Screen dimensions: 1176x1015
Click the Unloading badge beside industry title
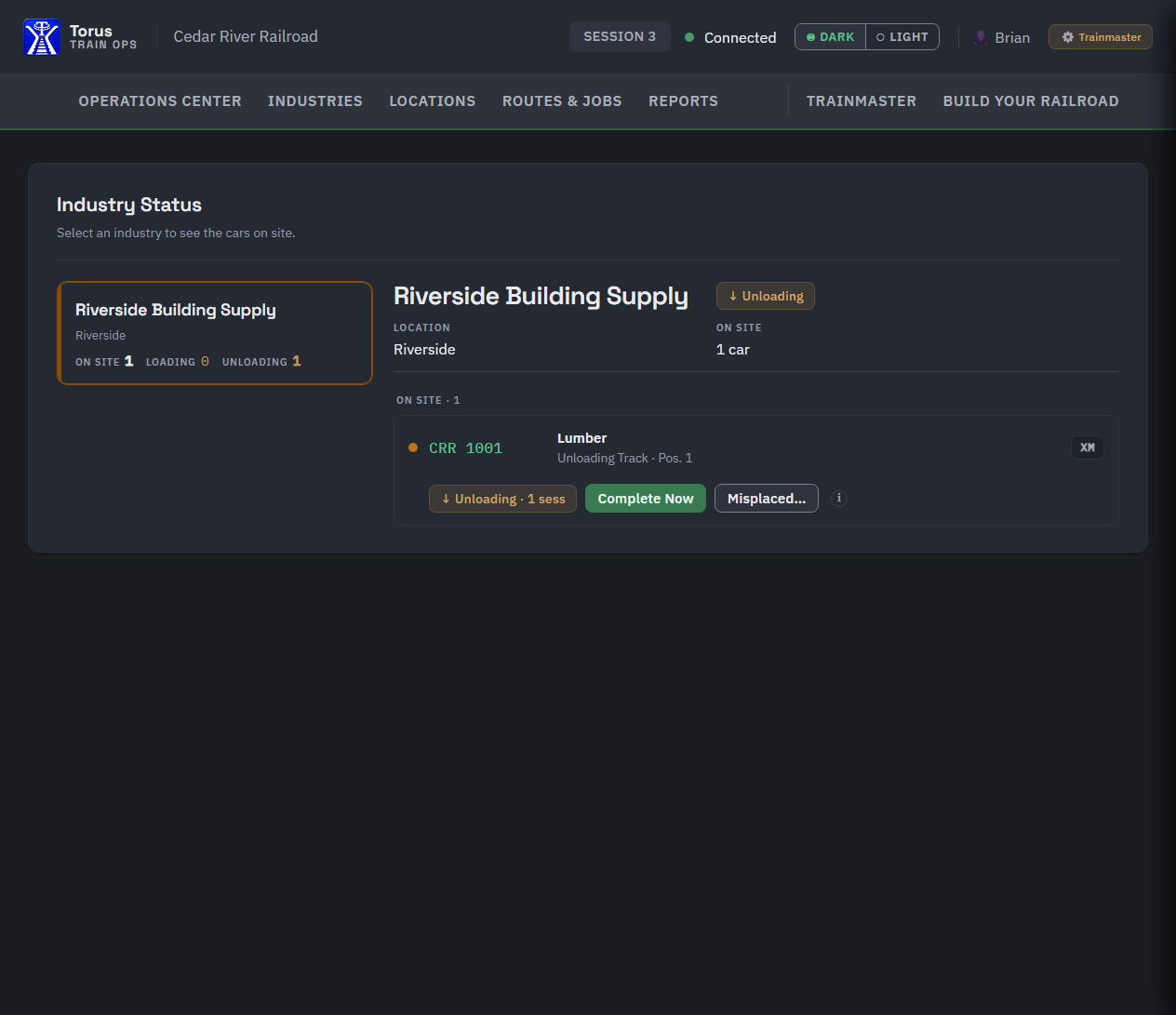pos(766,296)
